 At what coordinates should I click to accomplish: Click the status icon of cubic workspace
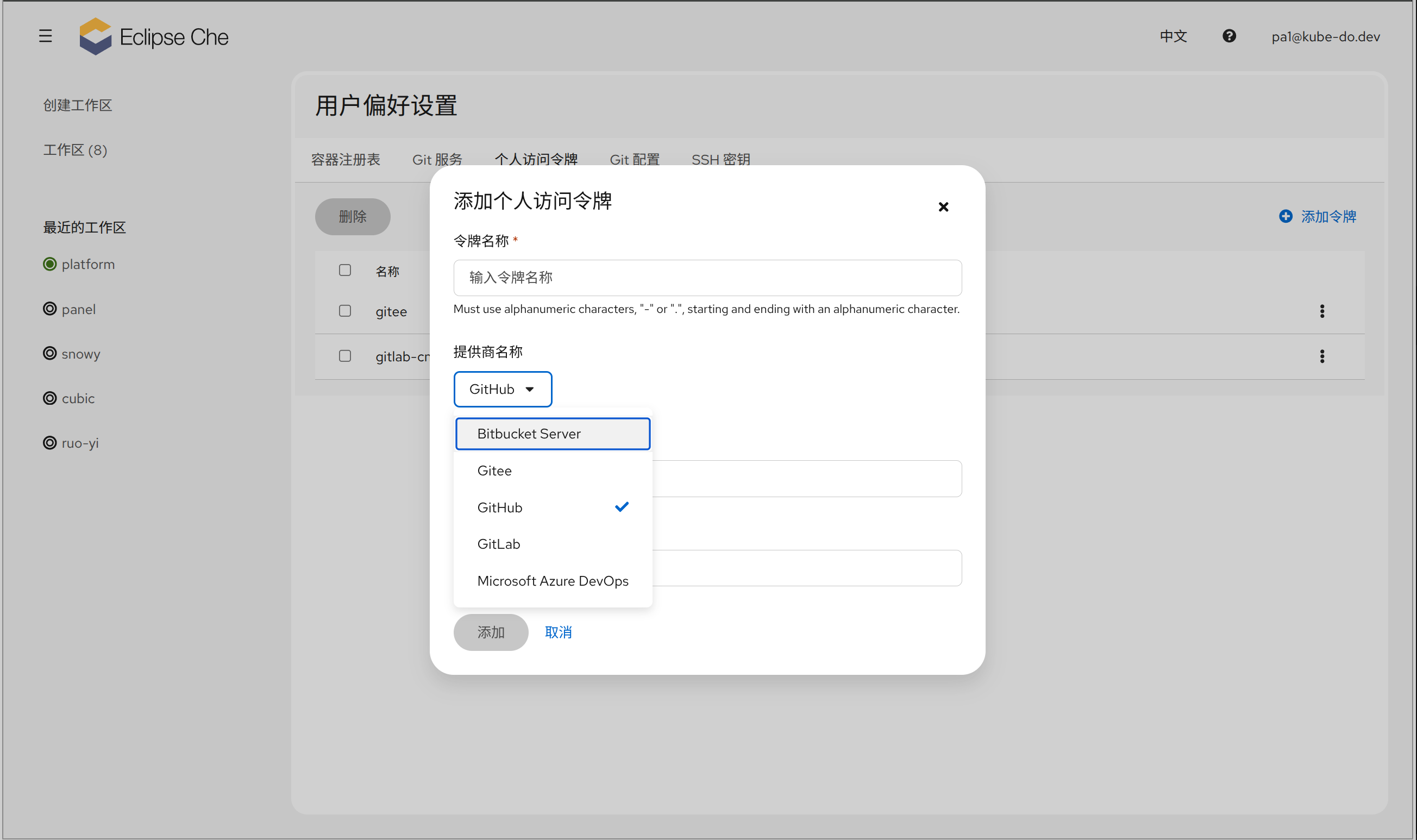[50, 398]
